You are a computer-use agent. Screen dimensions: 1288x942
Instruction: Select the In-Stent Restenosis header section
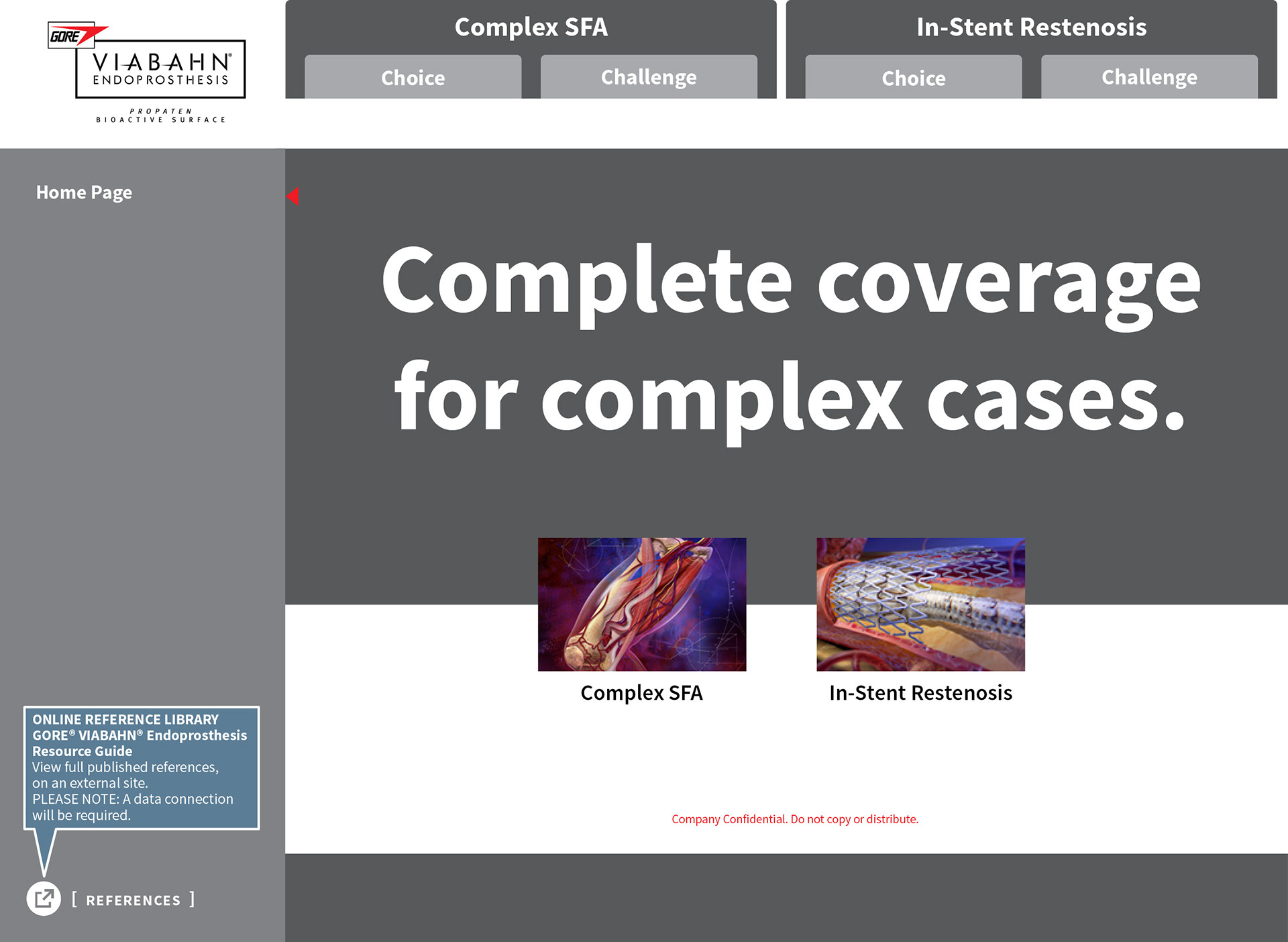coord(1031,28)
